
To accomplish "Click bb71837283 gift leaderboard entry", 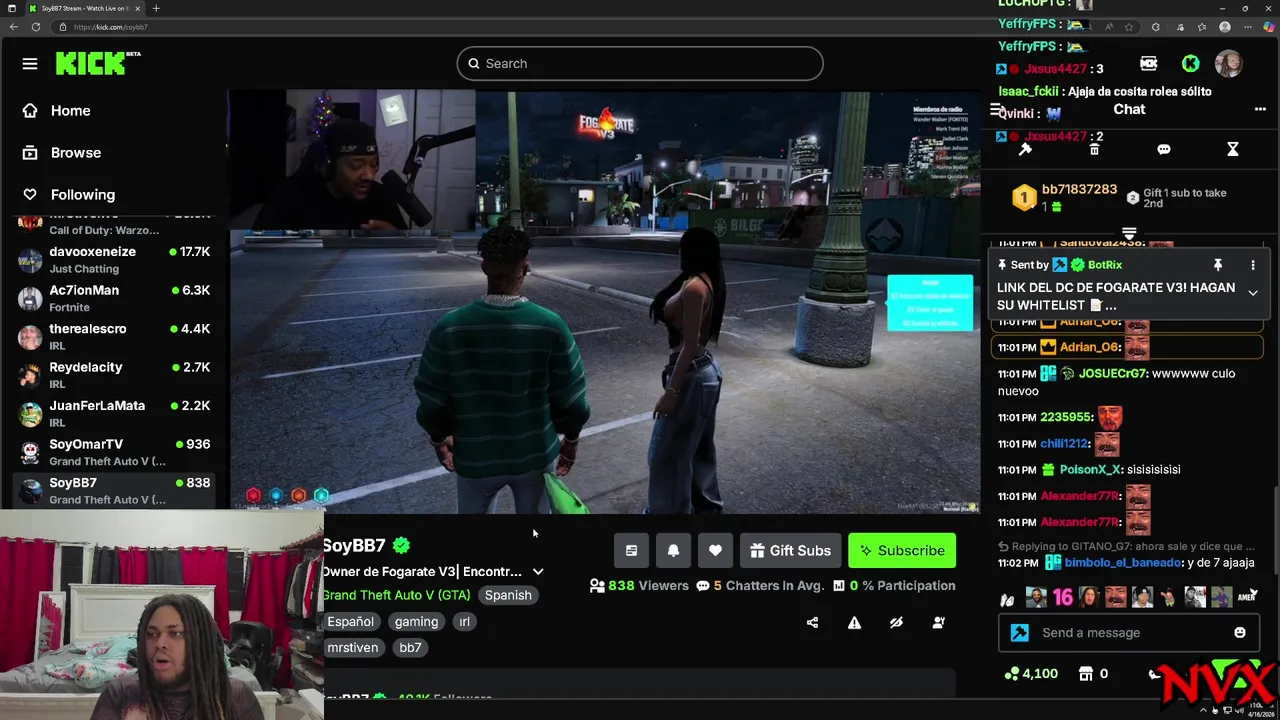I will coord(1064,197).
